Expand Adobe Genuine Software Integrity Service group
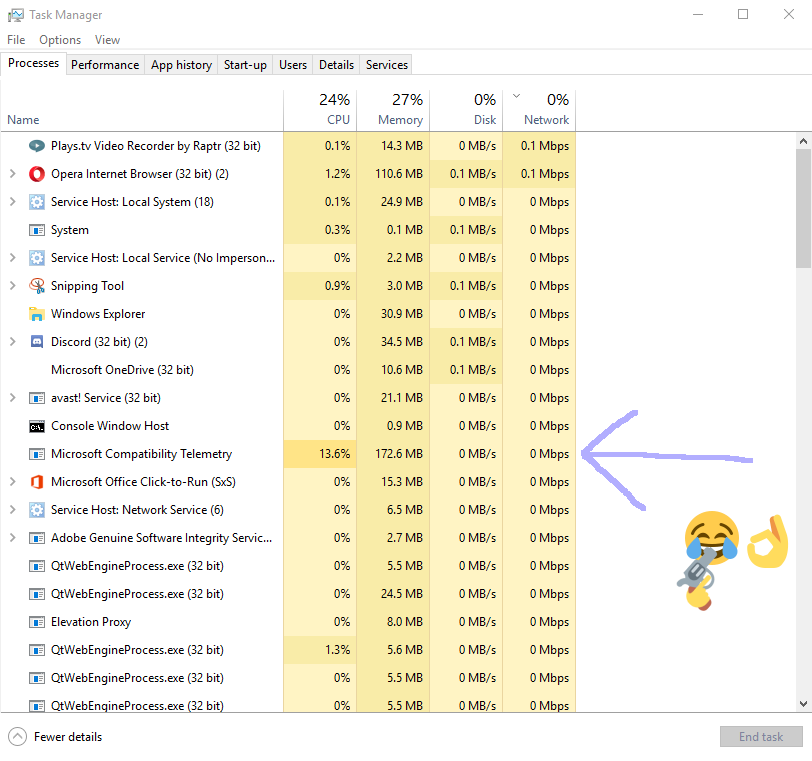 13,538
